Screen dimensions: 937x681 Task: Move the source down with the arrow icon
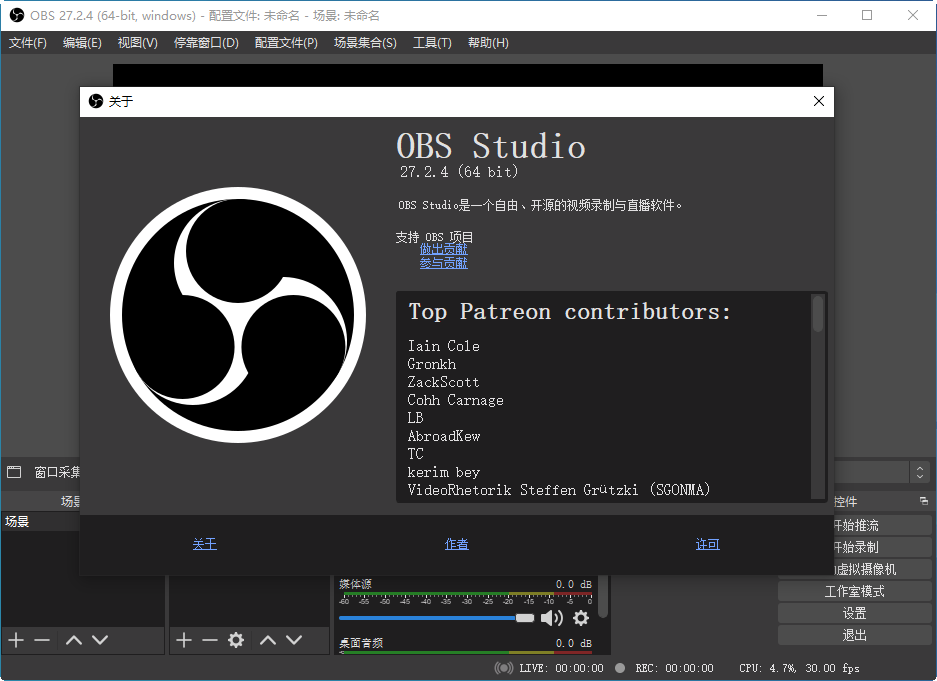(294, 640)
